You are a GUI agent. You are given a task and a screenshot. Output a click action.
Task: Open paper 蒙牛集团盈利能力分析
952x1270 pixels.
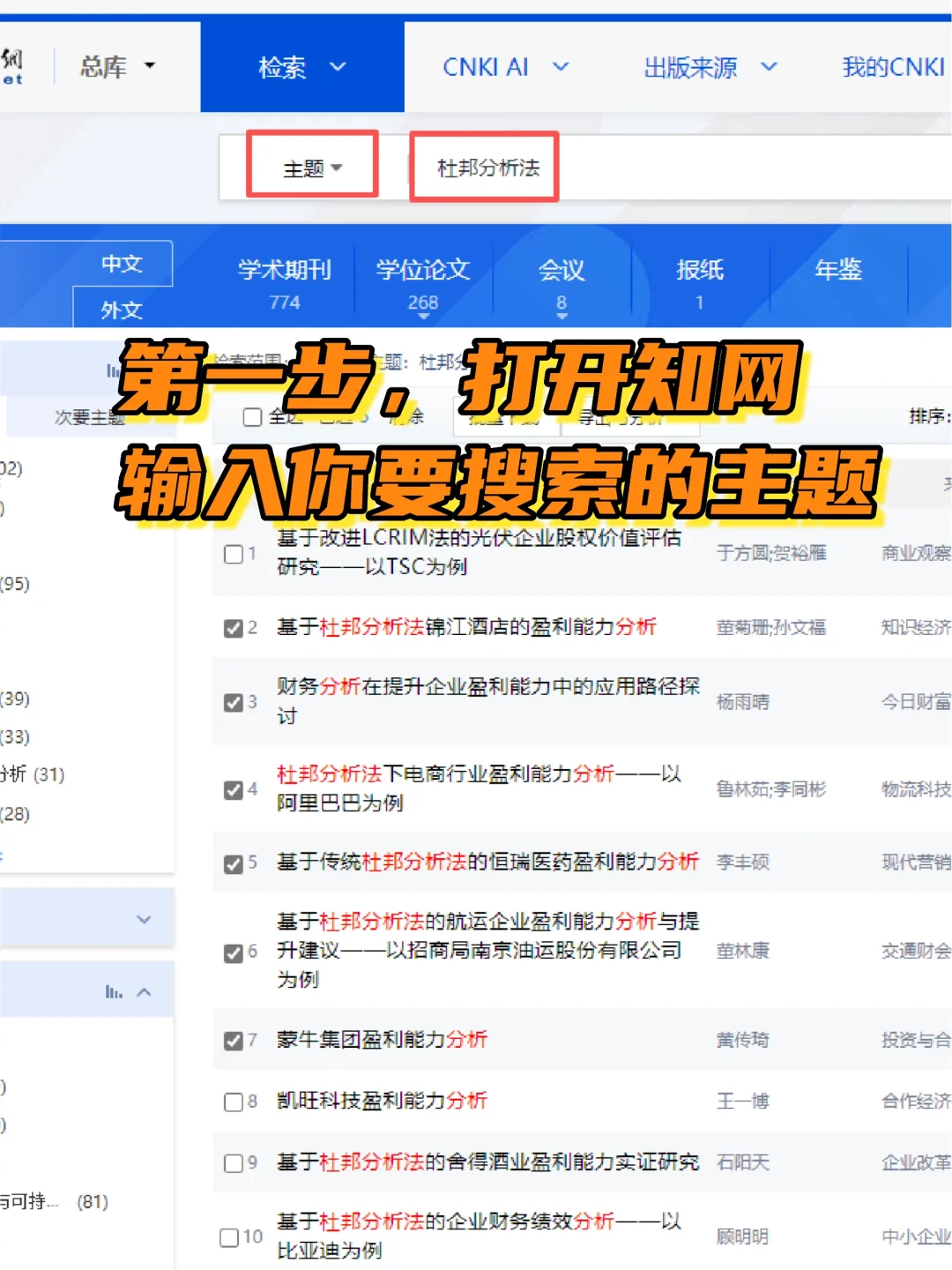pos(382,1040)
